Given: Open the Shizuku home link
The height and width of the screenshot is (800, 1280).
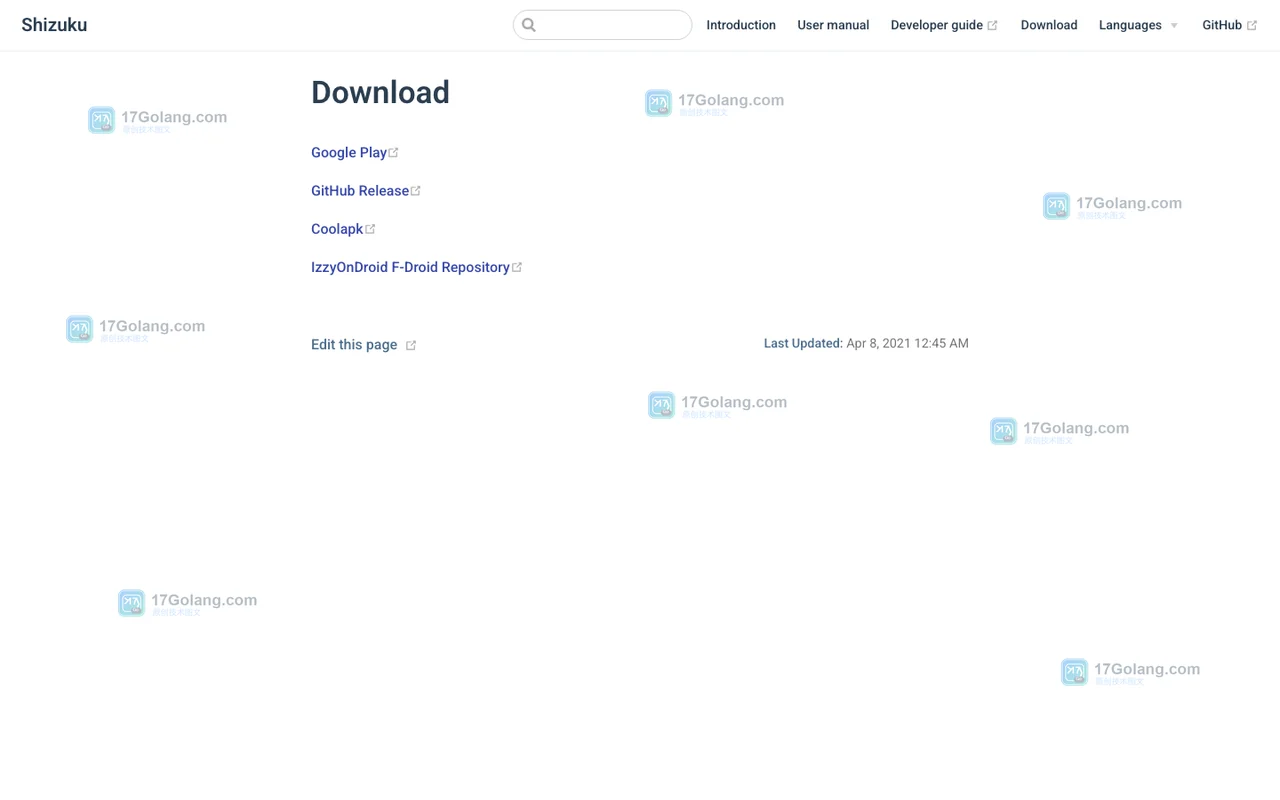Looking at the screenshot, I should (54, 25).
